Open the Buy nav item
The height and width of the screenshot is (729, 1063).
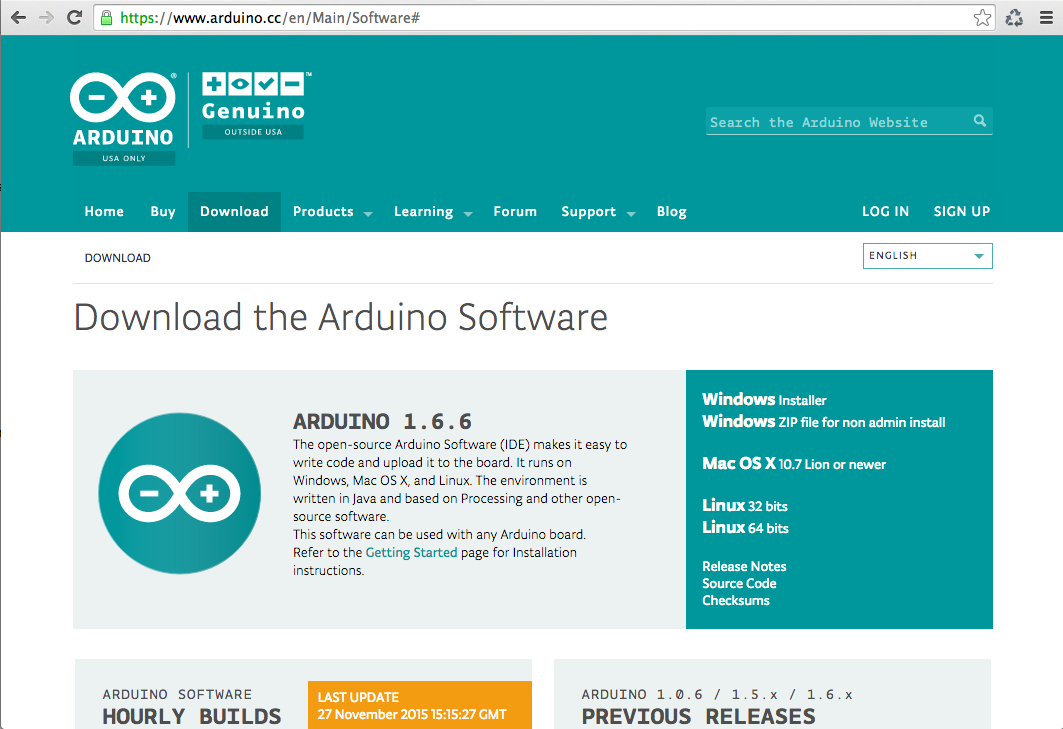pos(163,212)
